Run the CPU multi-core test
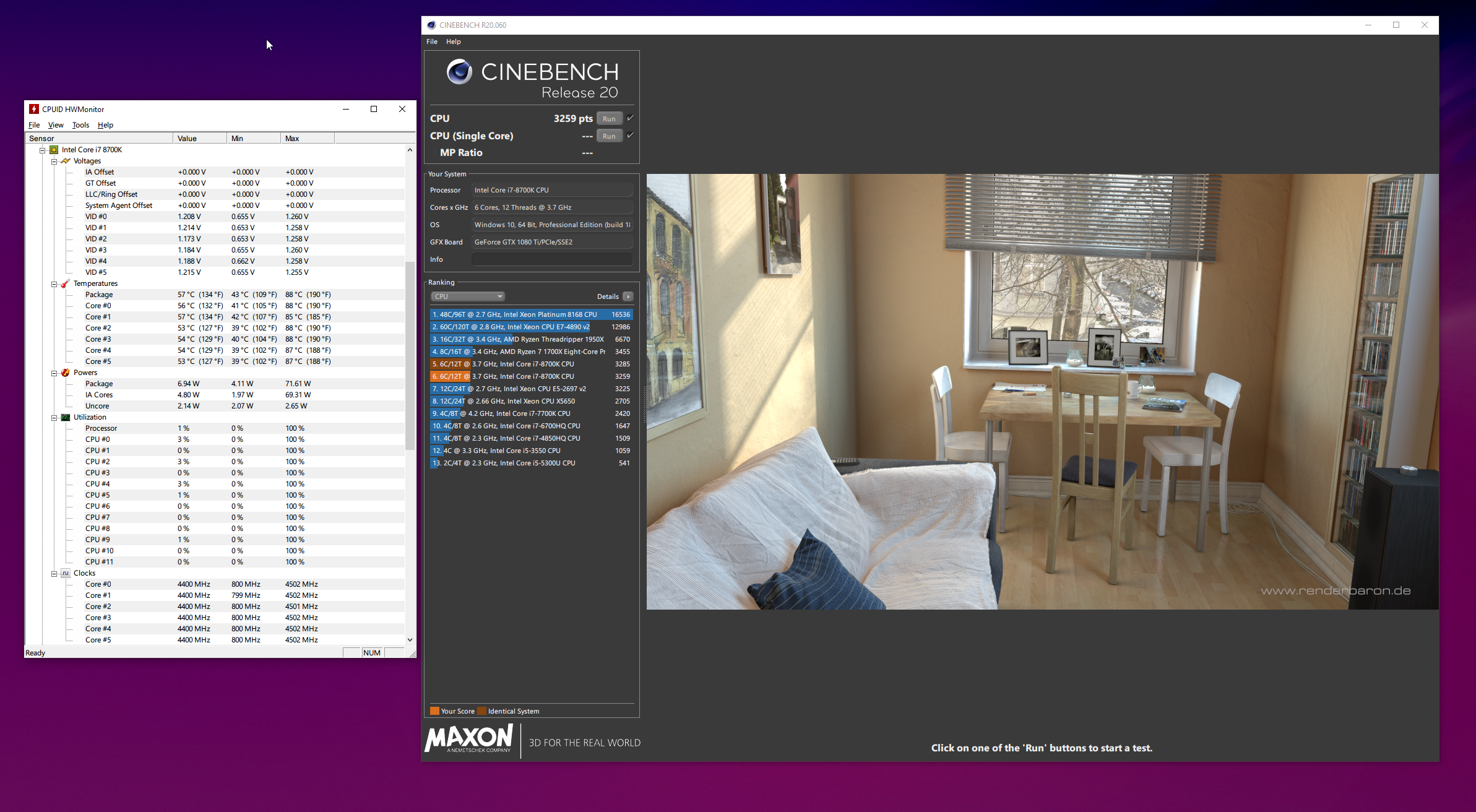 [x=610, y=119]
